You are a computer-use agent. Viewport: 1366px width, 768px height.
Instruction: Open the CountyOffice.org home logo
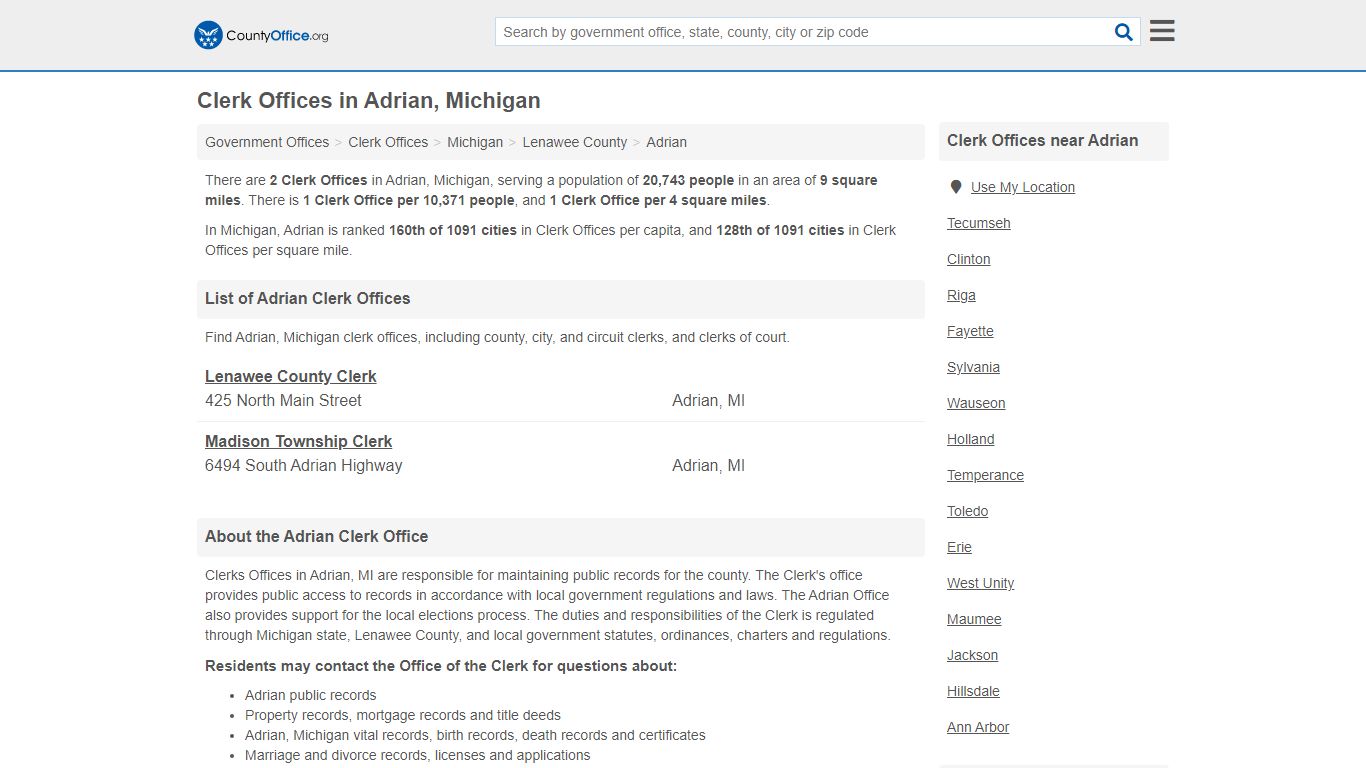click(x=261, y=35)
